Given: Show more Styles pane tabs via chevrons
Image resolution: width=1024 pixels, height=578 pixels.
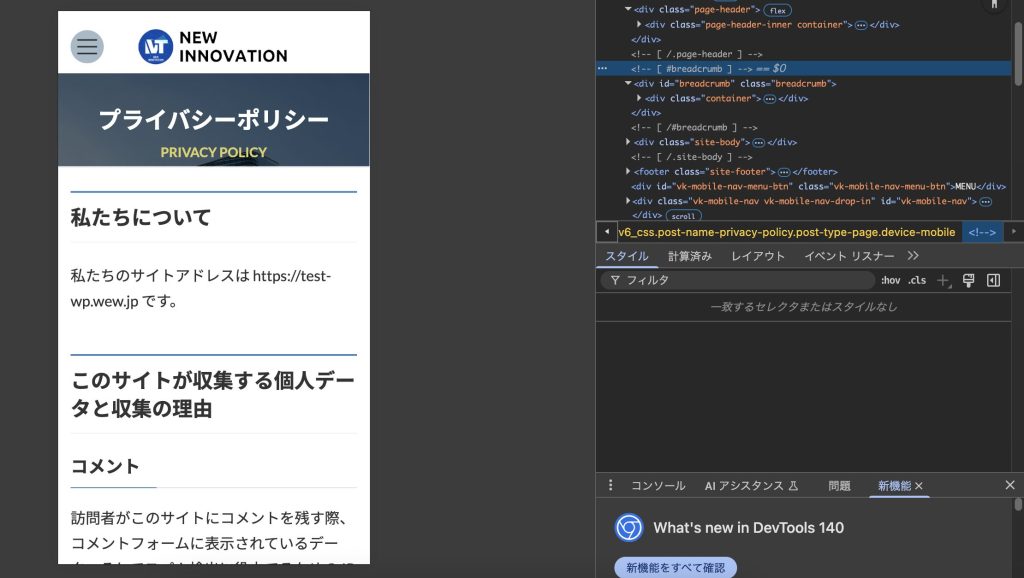Looking at the screenshot, I should click(912, 256).
